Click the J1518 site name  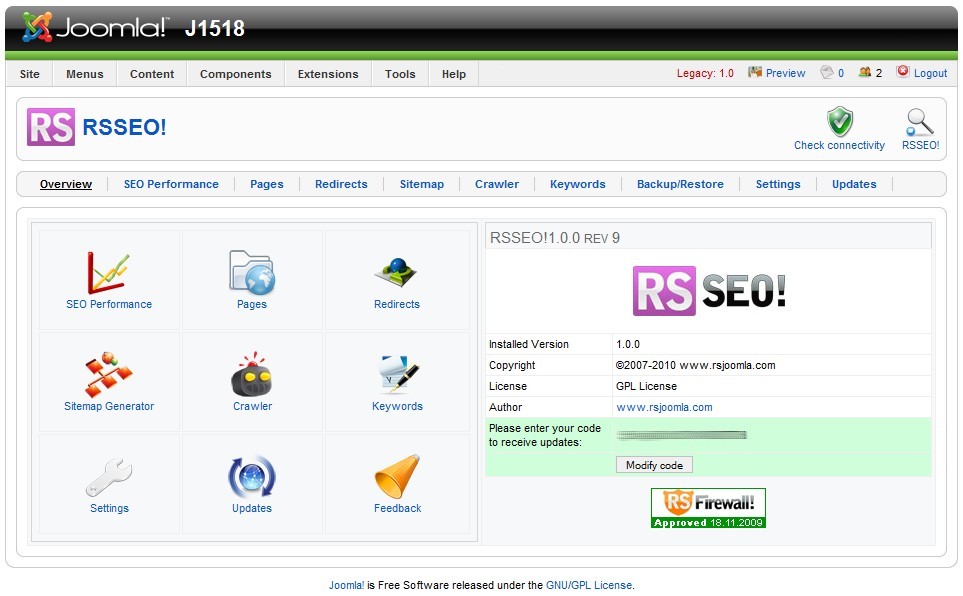point(214,28)
